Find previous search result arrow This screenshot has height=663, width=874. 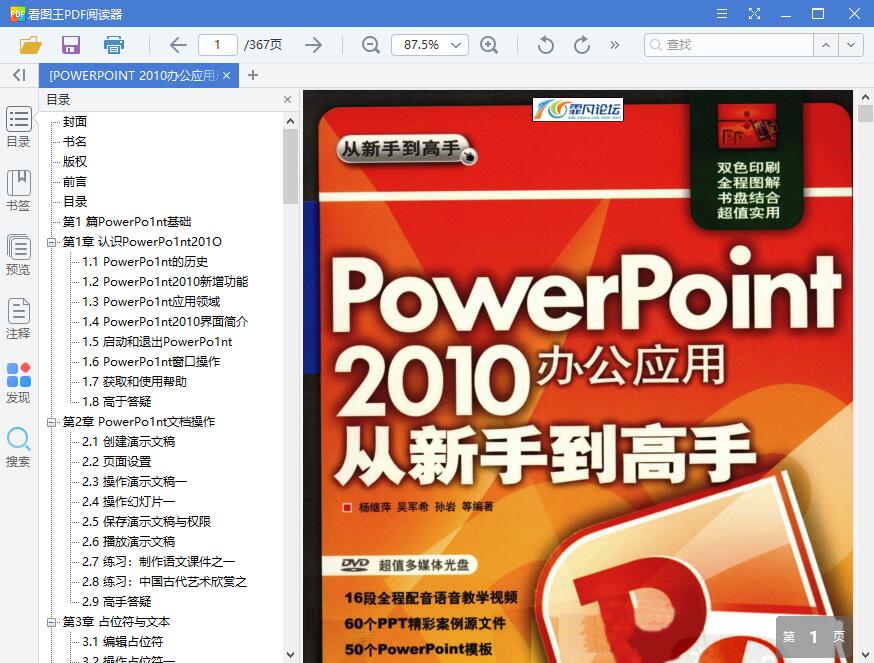click(x=826, y=45)
